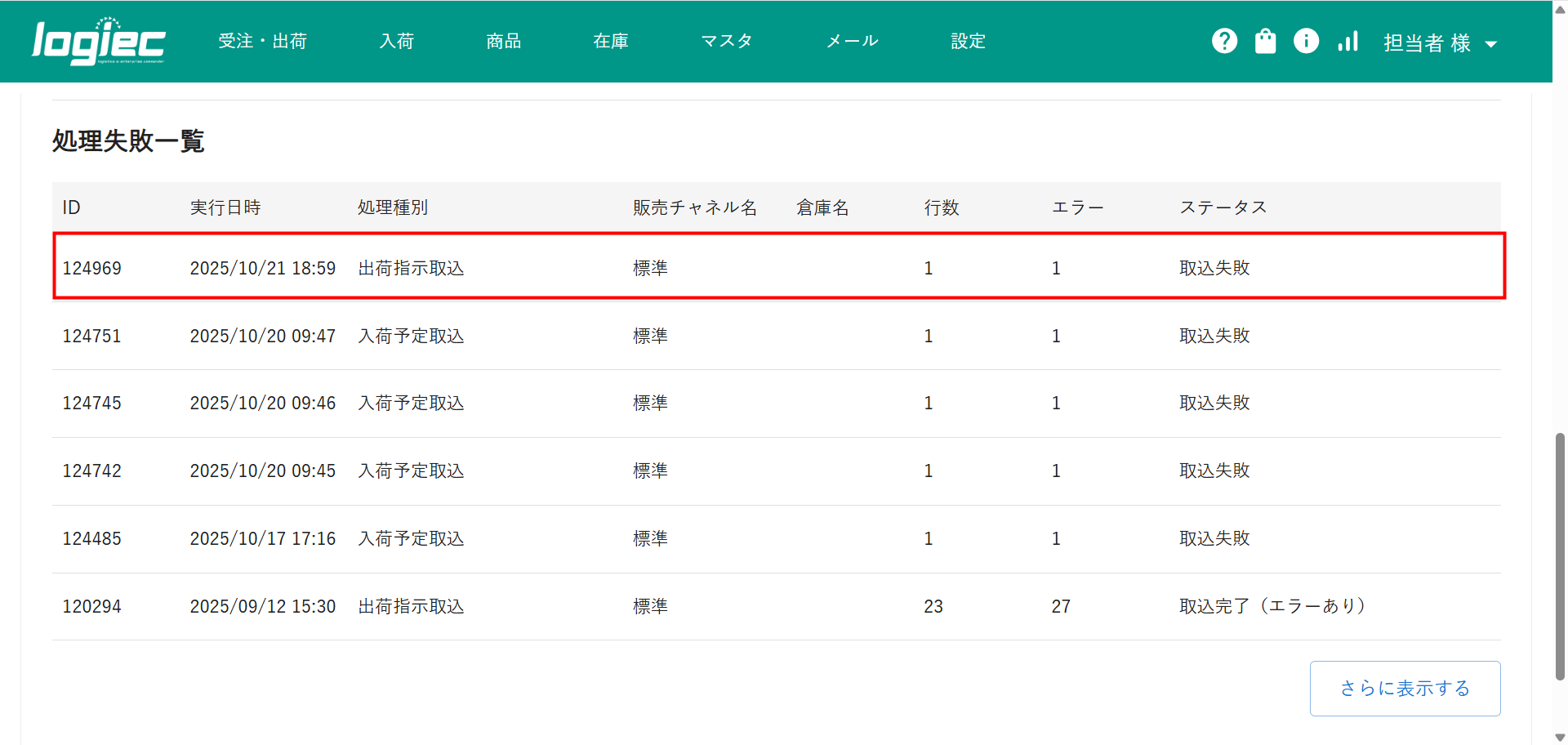Open the 入荷 menu

coord(397,41)
